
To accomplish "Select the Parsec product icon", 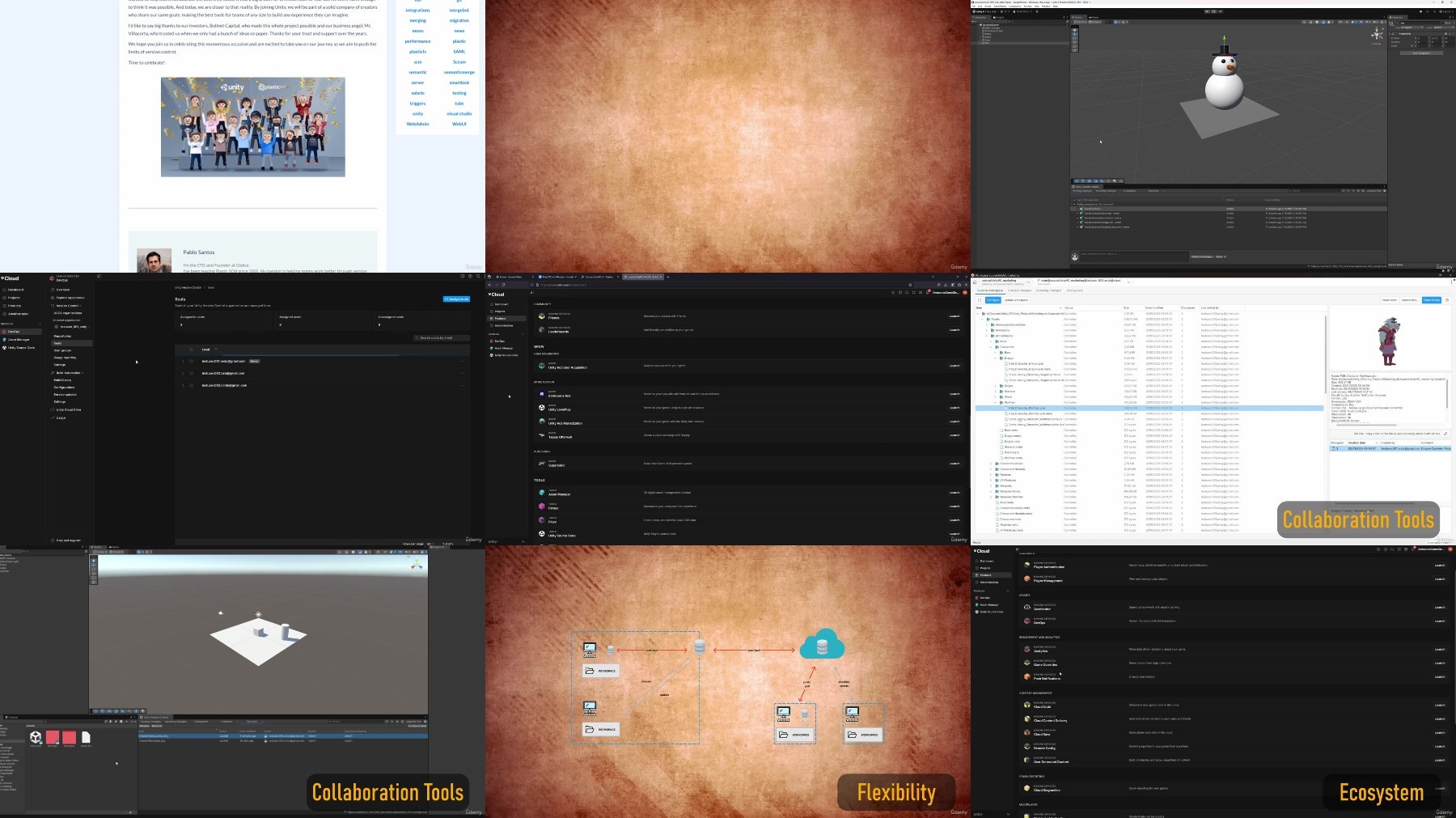I will pos(542,506).
